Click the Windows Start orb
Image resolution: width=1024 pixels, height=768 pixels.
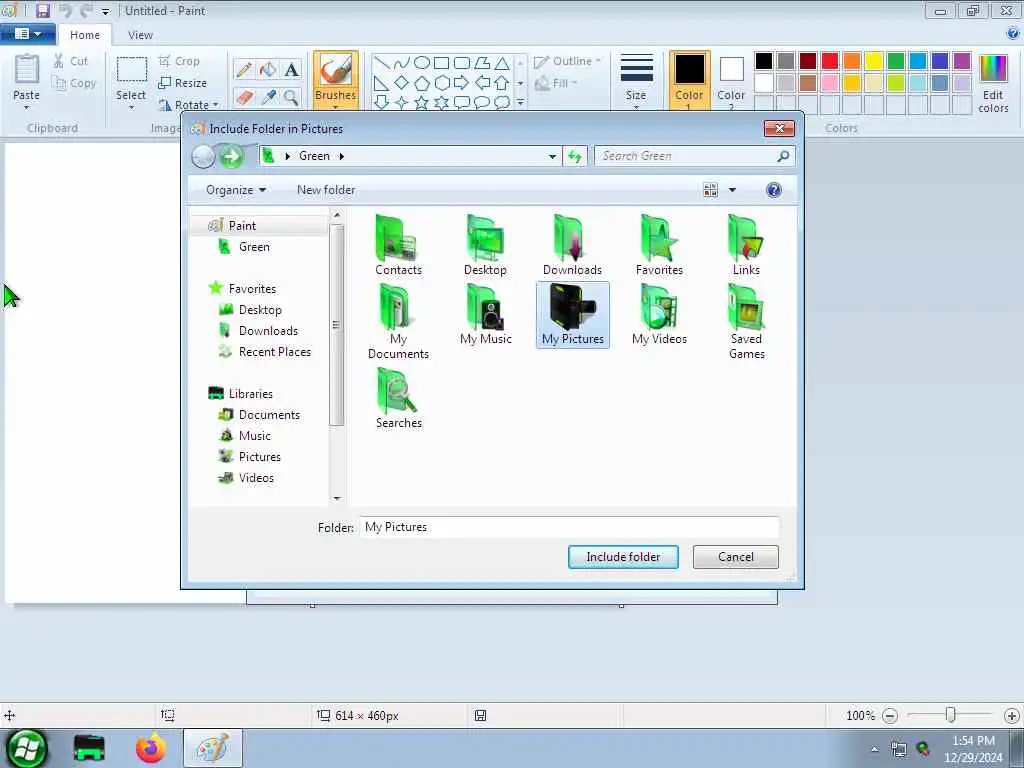click(27, 748)
